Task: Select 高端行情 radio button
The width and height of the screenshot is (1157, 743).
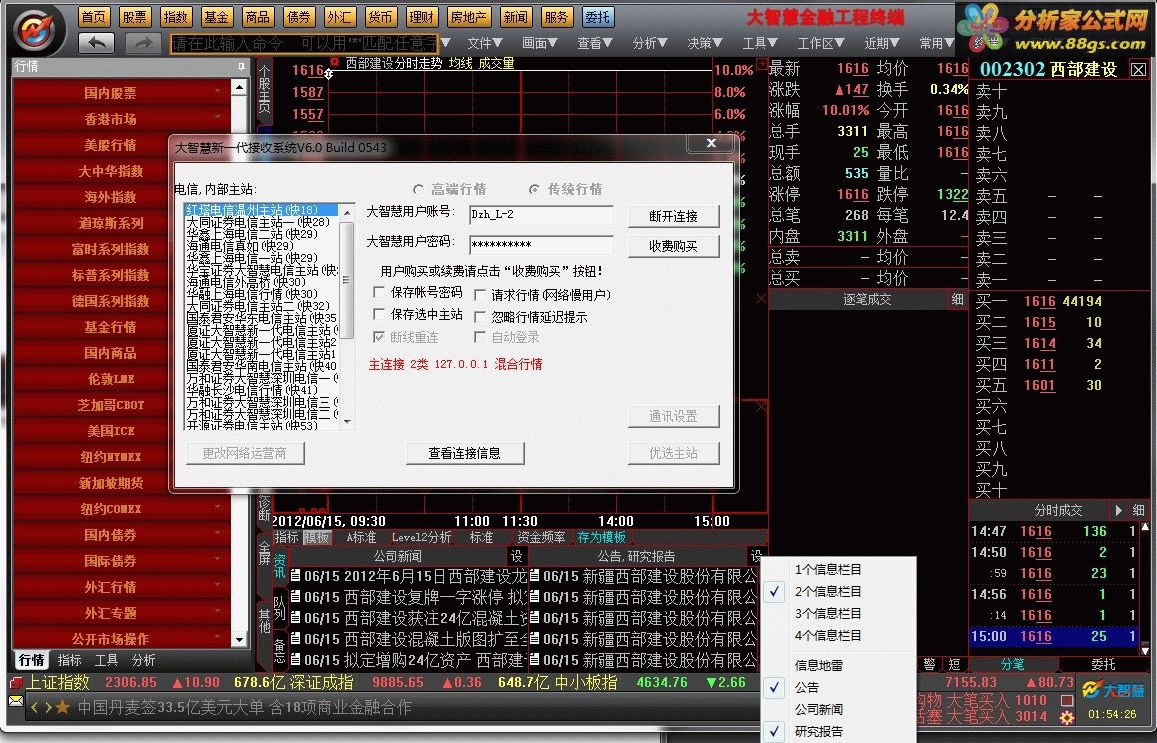Action: point(418,190)
